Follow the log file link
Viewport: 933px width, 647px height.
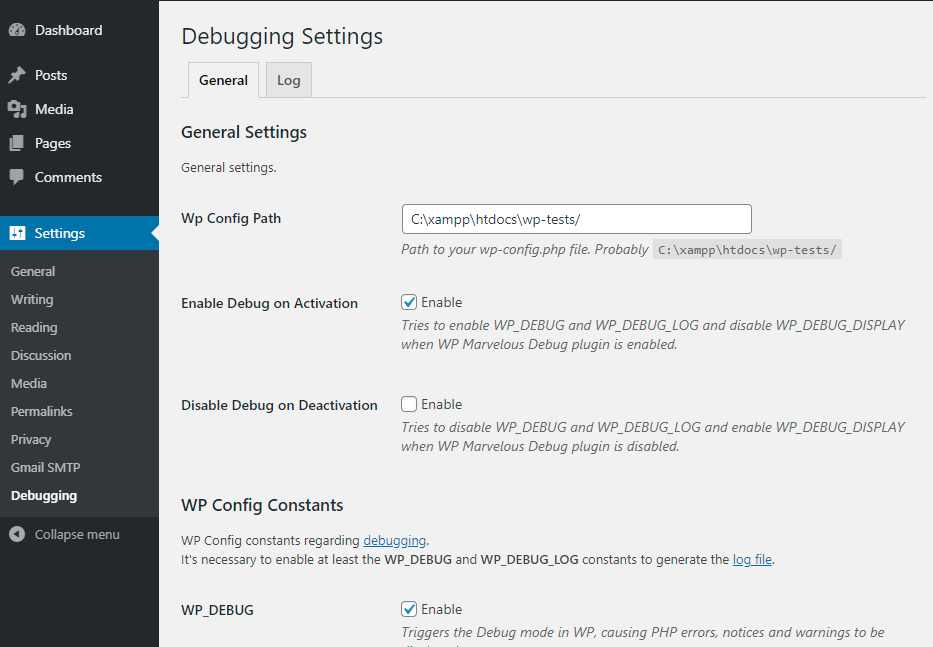[752, 560]
